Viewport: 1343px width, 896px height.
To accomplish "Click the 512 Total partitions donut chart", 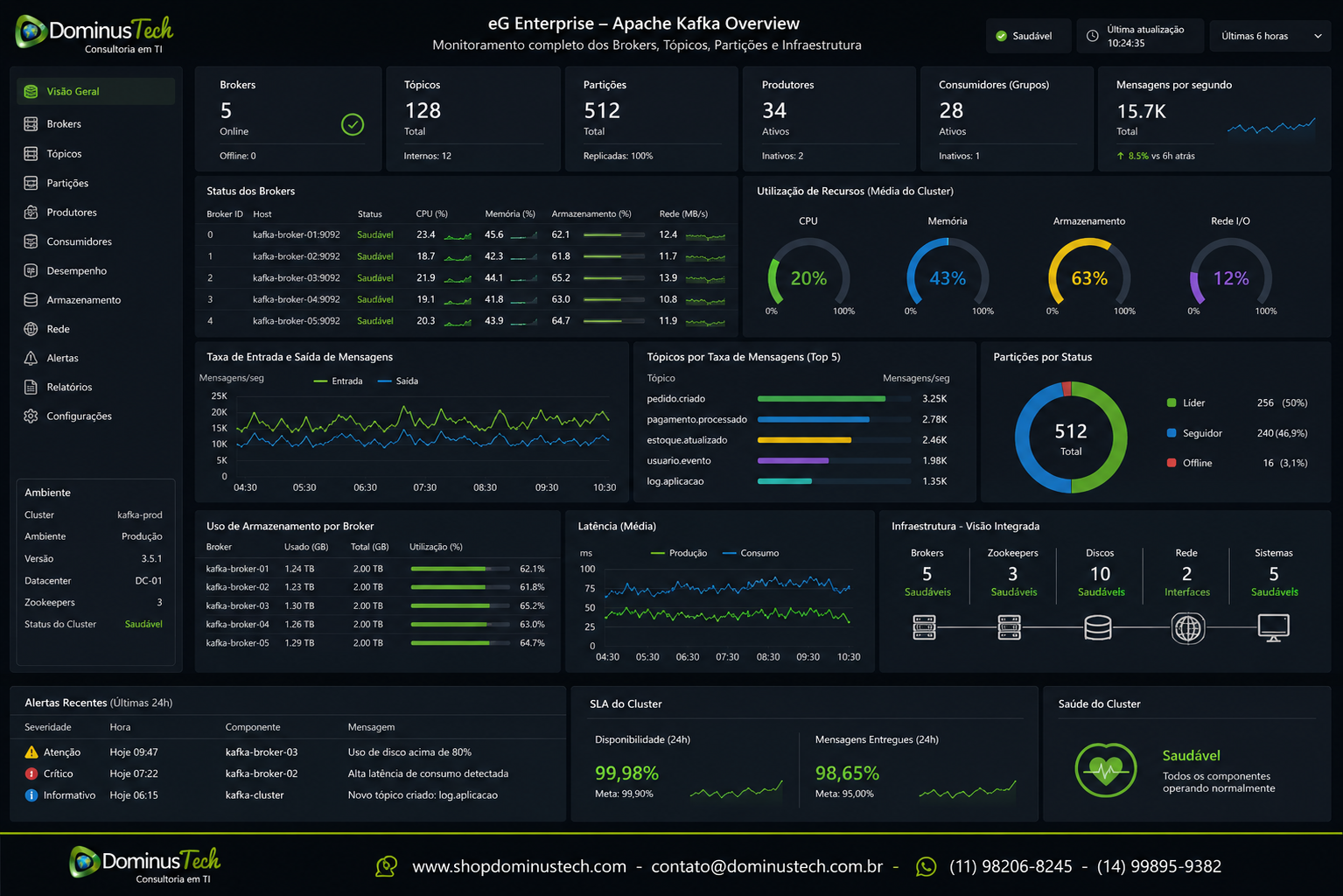I will pos(1071,437).
